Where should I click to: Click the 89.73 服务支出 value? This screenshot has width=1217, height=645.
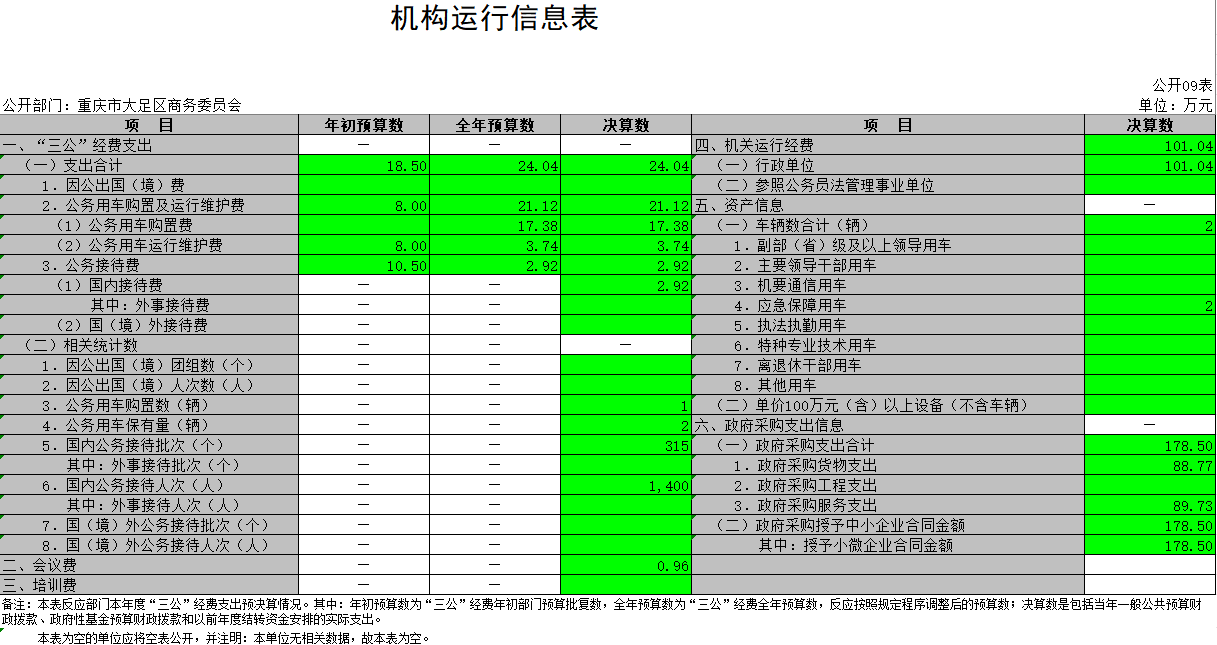[x=1149, y=505]
